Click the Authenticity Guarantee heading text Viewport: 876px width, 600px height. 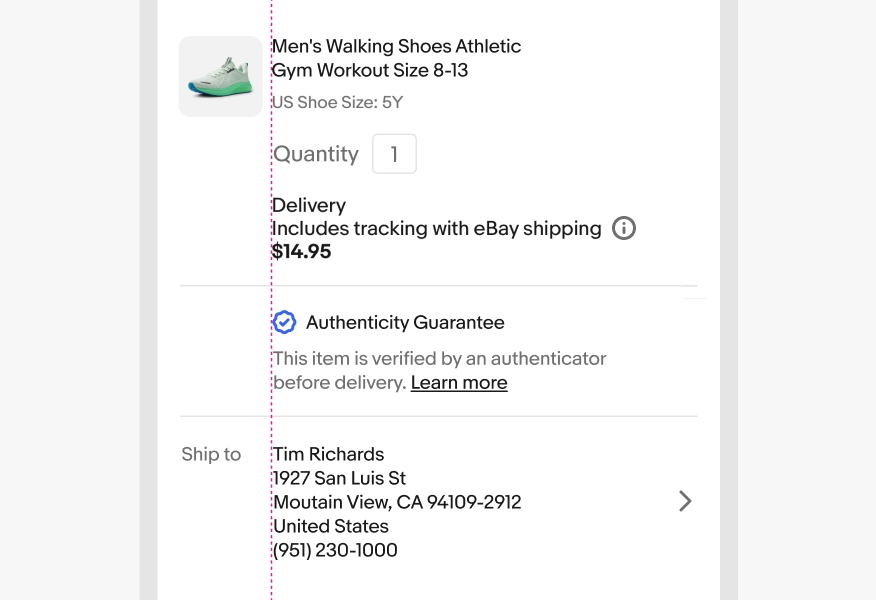click(x=405, y=322)
